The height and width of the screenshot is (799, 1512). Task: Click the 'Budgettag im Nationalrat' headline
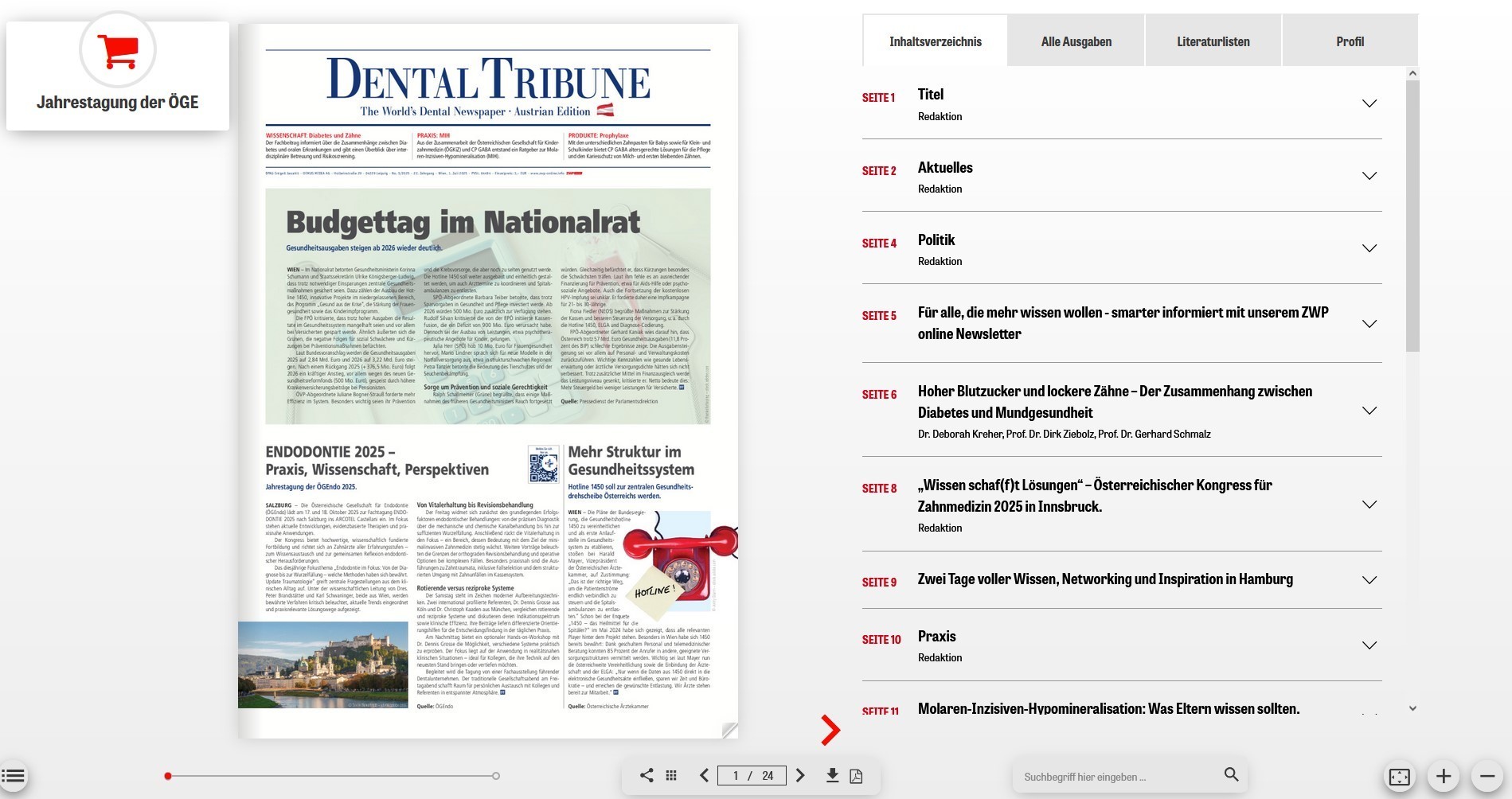[463, 222]
